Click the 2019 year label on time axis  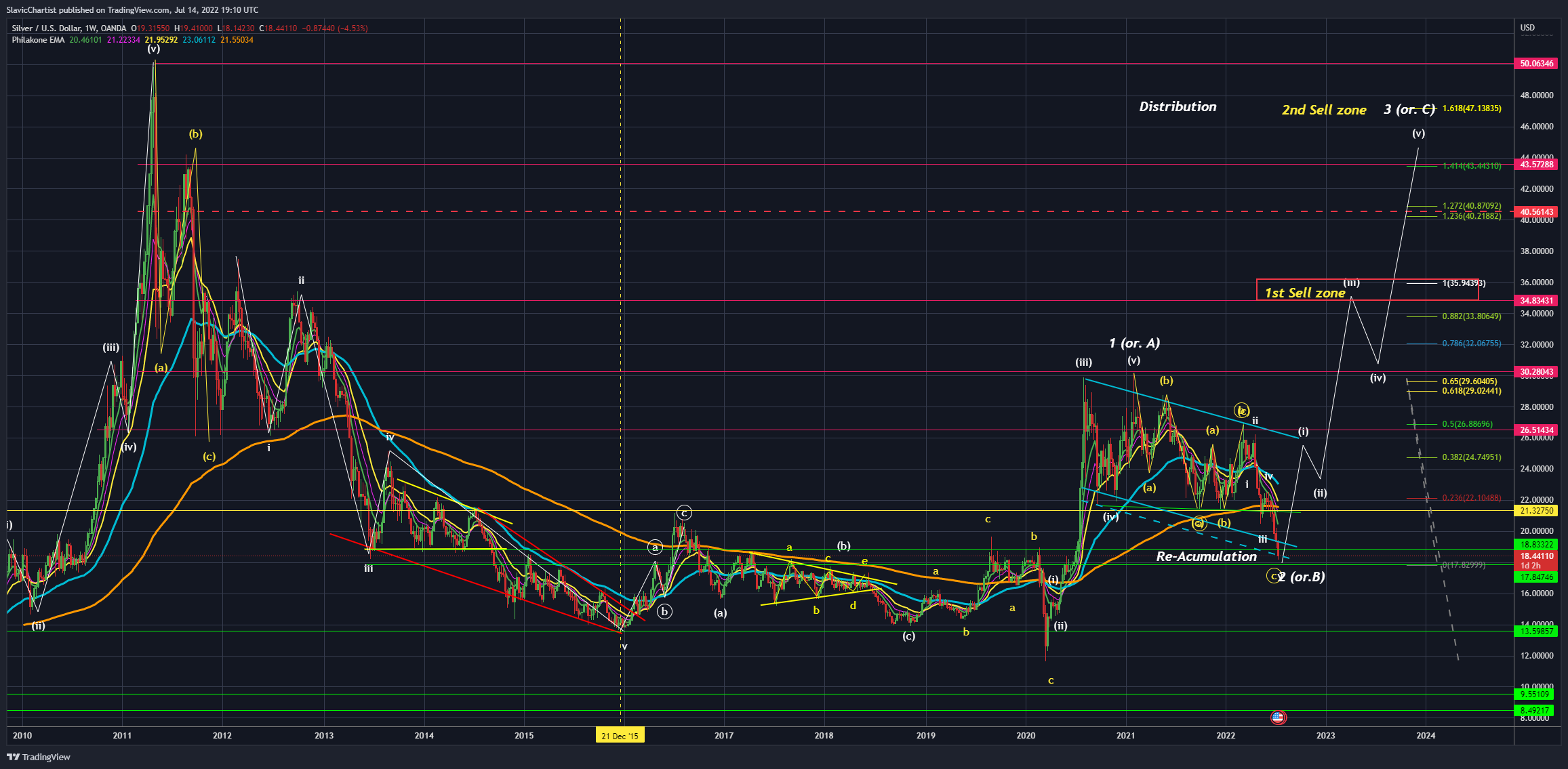(x=925, y=736)
